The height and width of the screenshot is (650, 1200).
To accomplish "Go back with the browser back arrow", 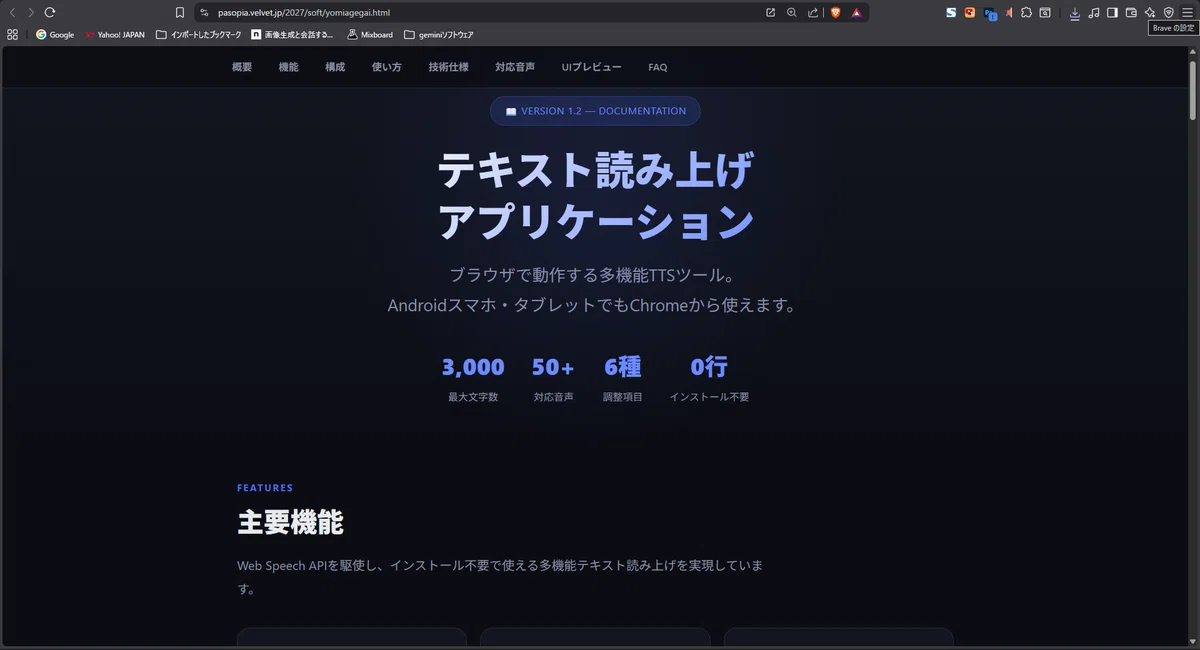I will tap(12, 12).
